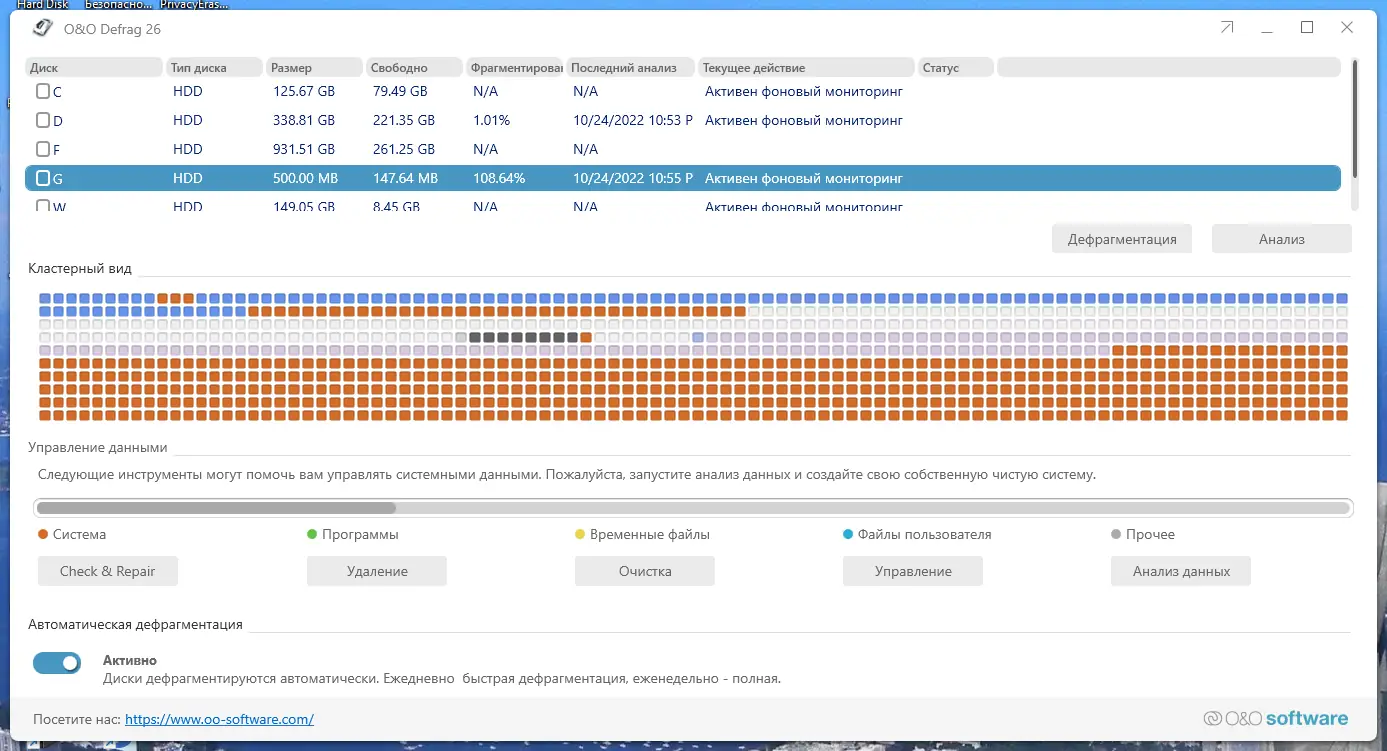Click Анализ данных under Прочее
Screen dimensions: 1387x751
click(1180, 571)
